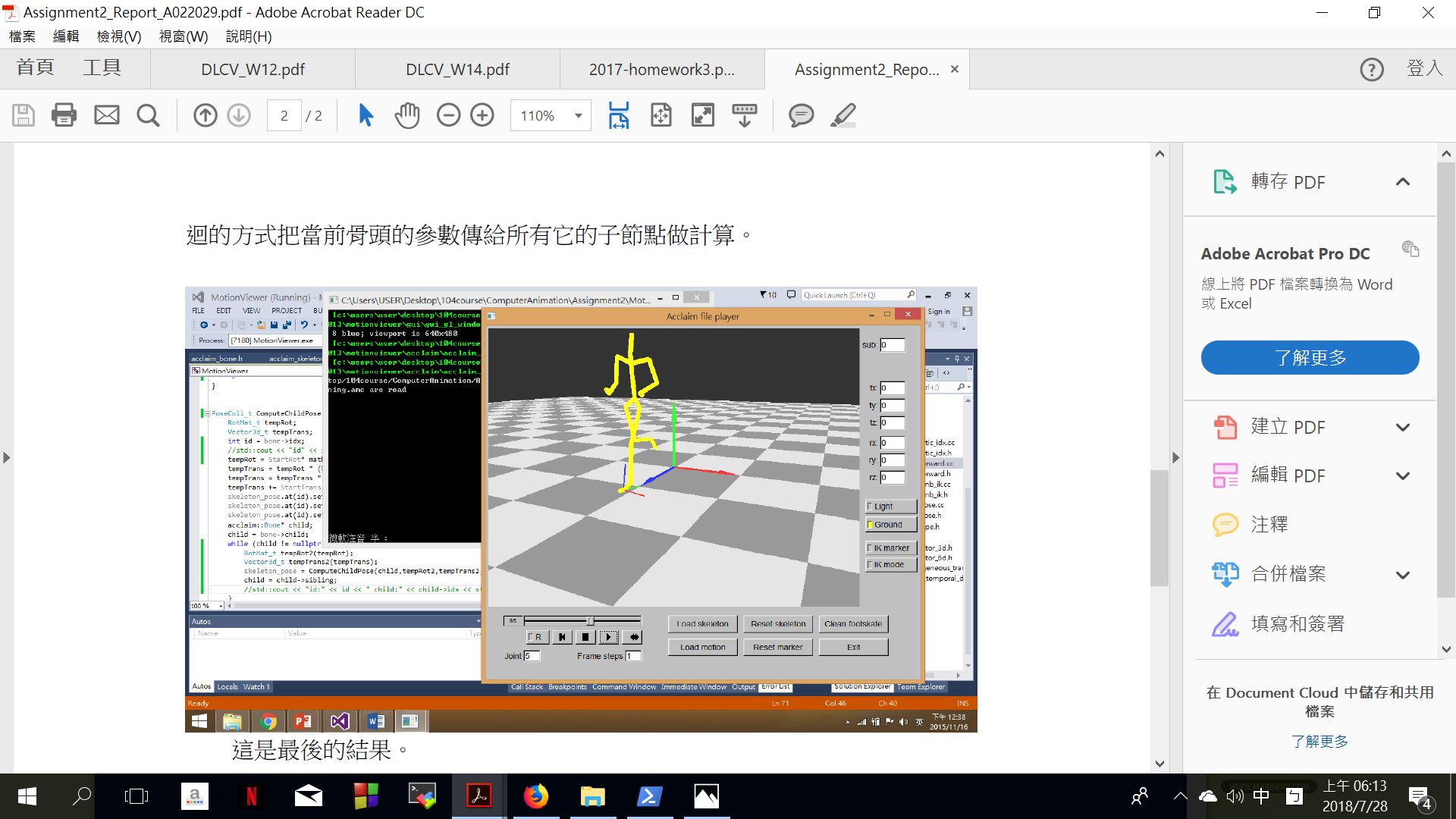1456x819 pixels.
Task: Expand the 合併檔案 section
Action: 1403,575
